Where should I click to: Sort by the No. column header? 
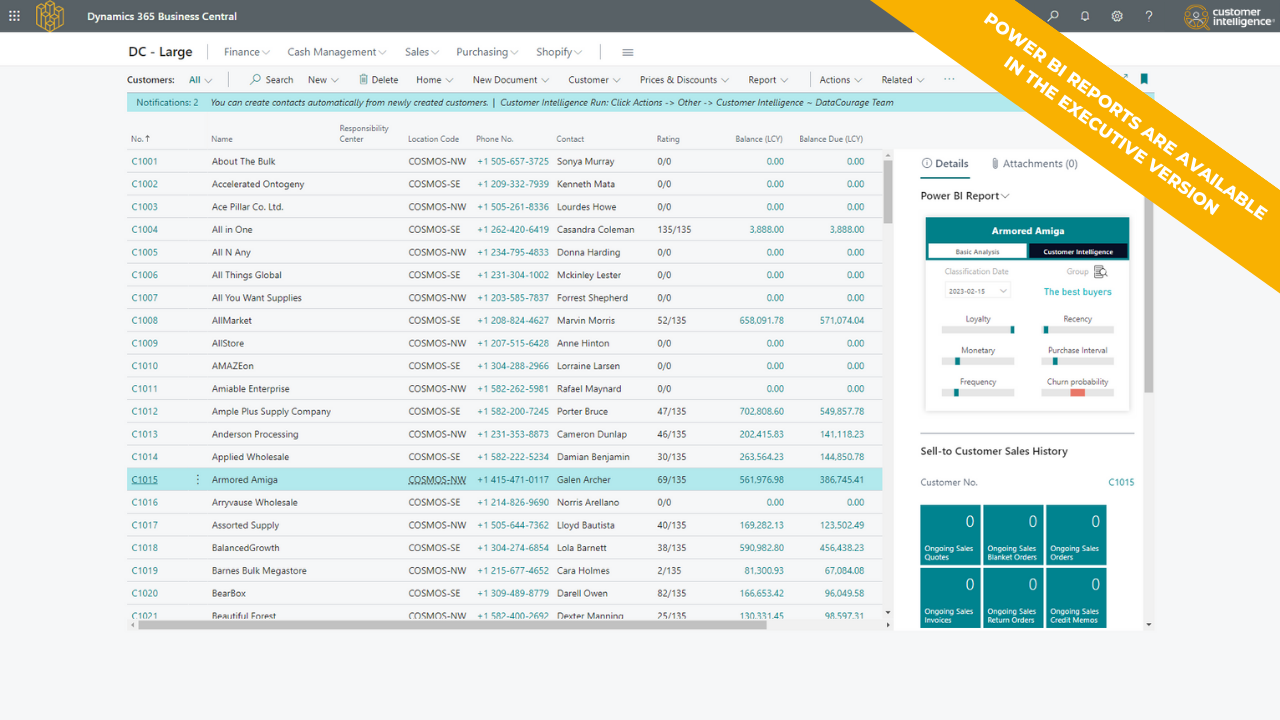140,139
